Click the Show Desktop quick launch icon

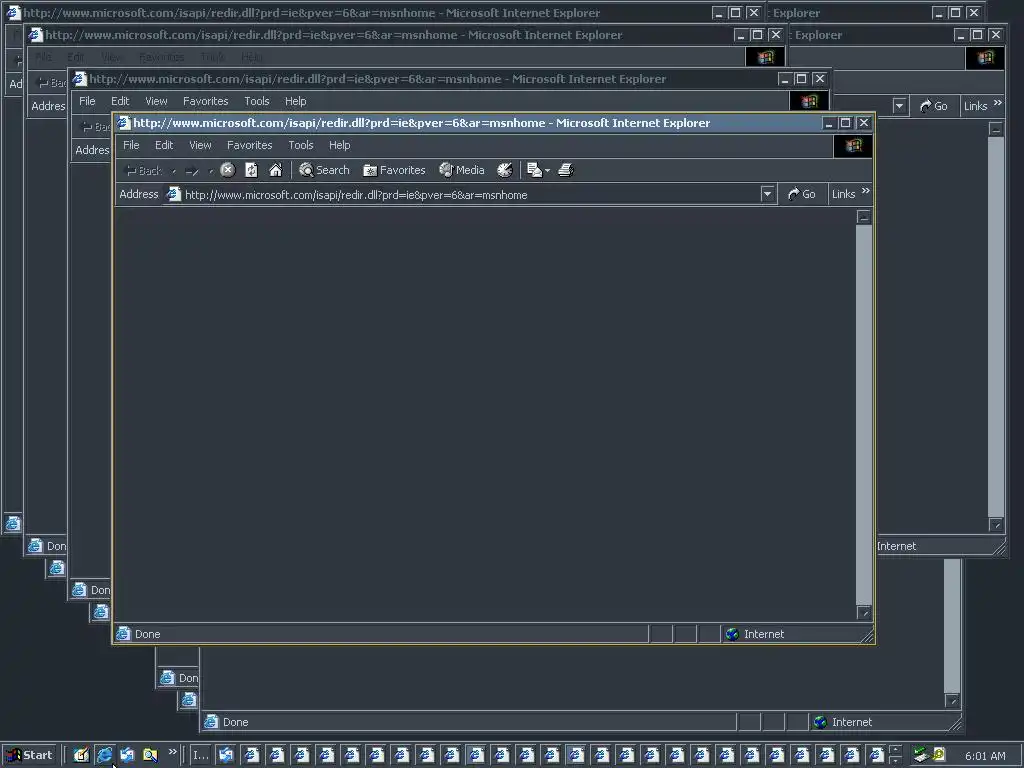[x=81, y=755]
